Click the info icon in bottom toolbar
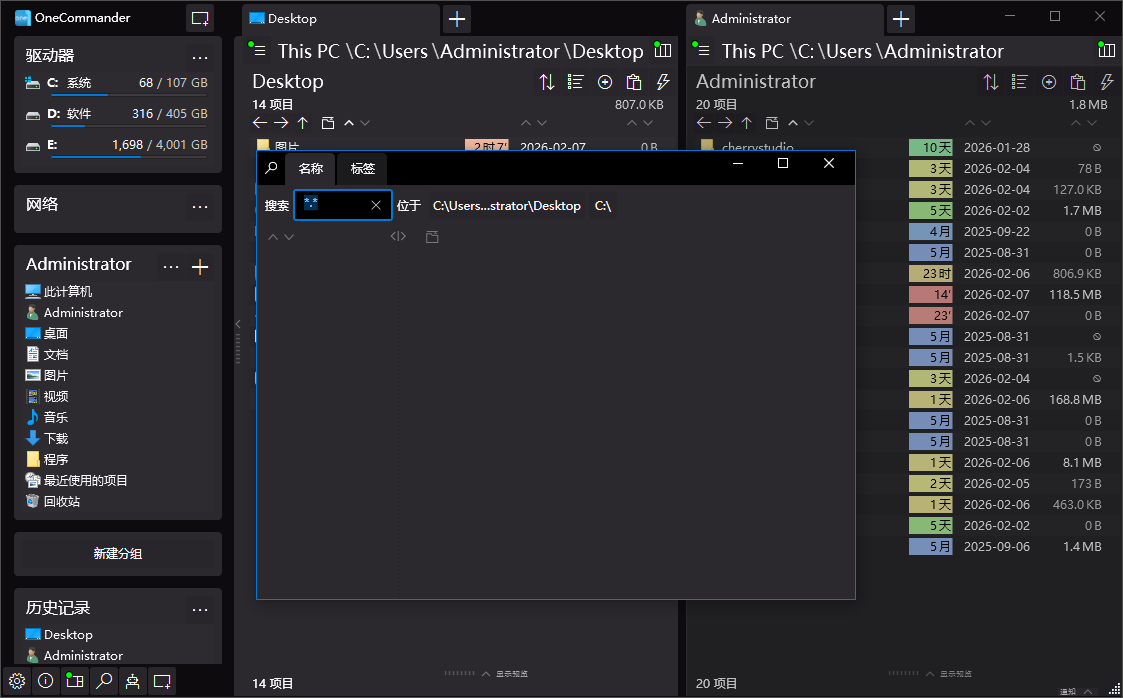 pyautogui.click(x=45, y=681)
